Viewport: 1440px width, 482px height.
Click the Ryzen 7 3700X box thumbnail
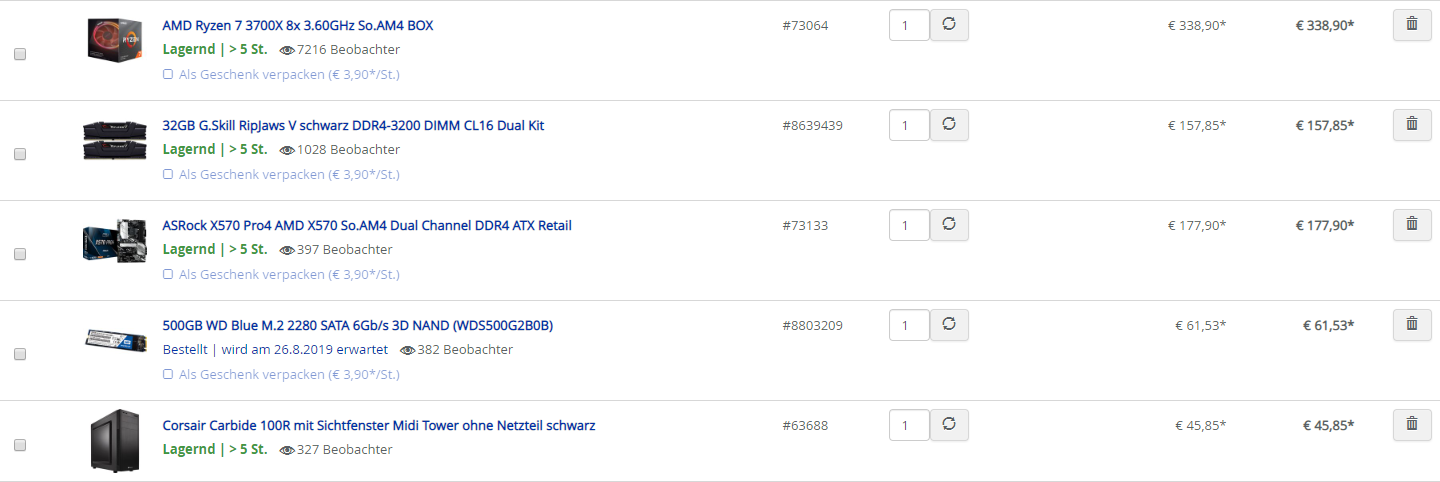point(115,40)
